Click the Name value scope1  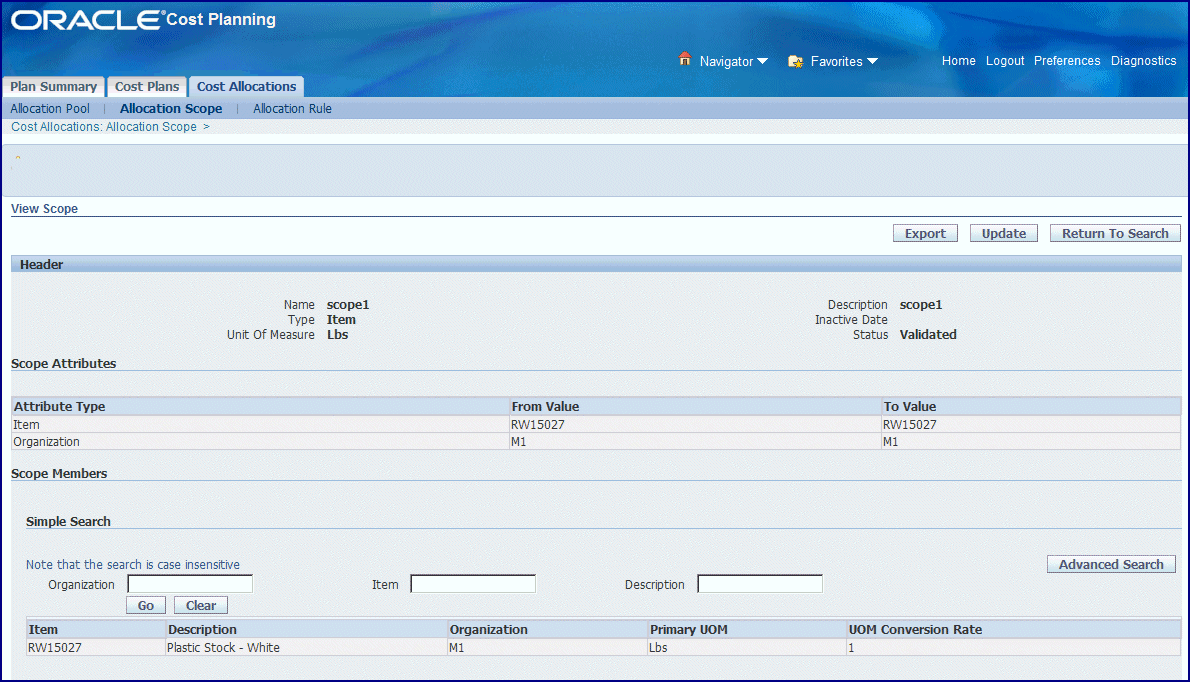point(348,305)
